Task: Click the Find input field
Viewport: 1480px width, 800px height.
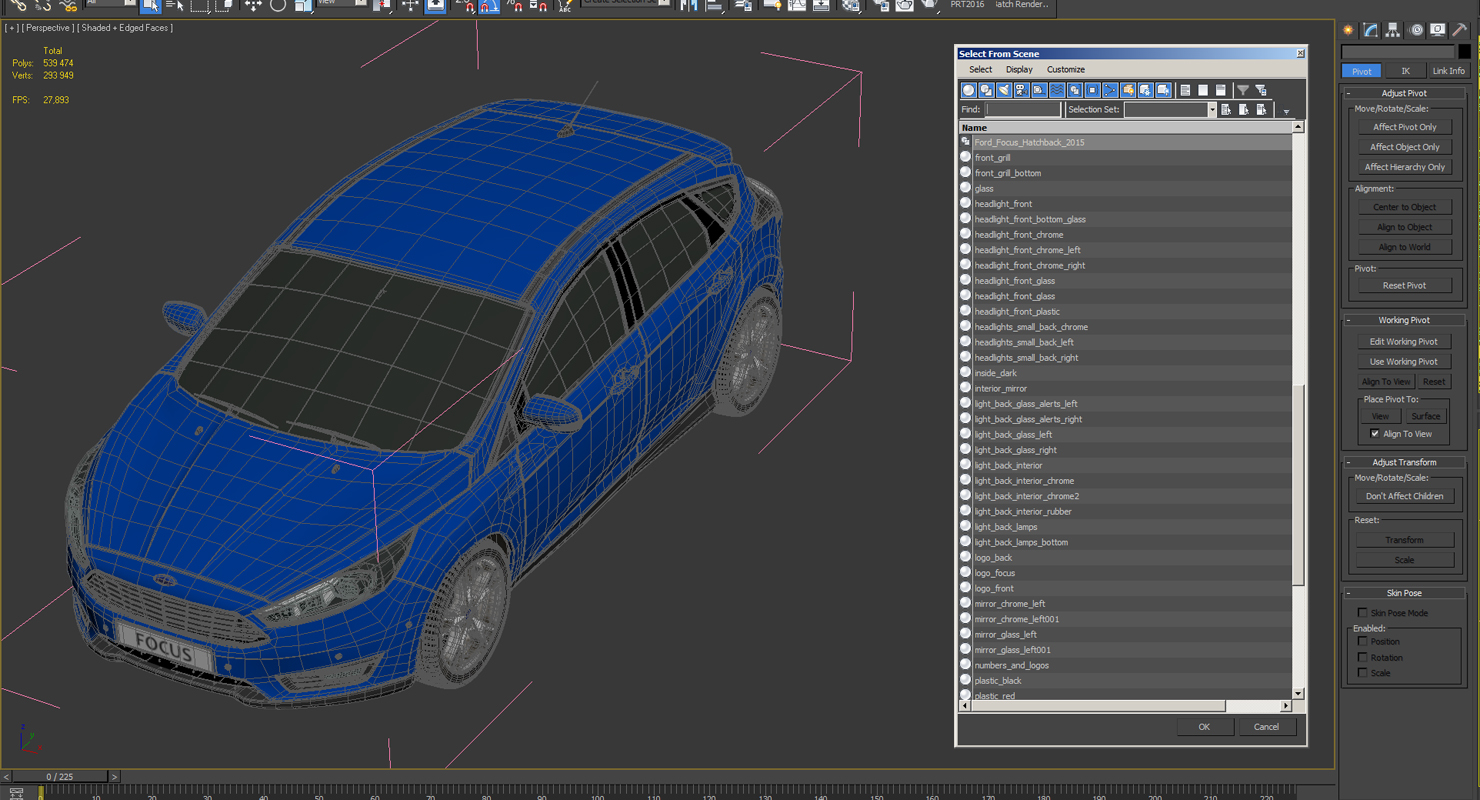Action: (1022, 109)
